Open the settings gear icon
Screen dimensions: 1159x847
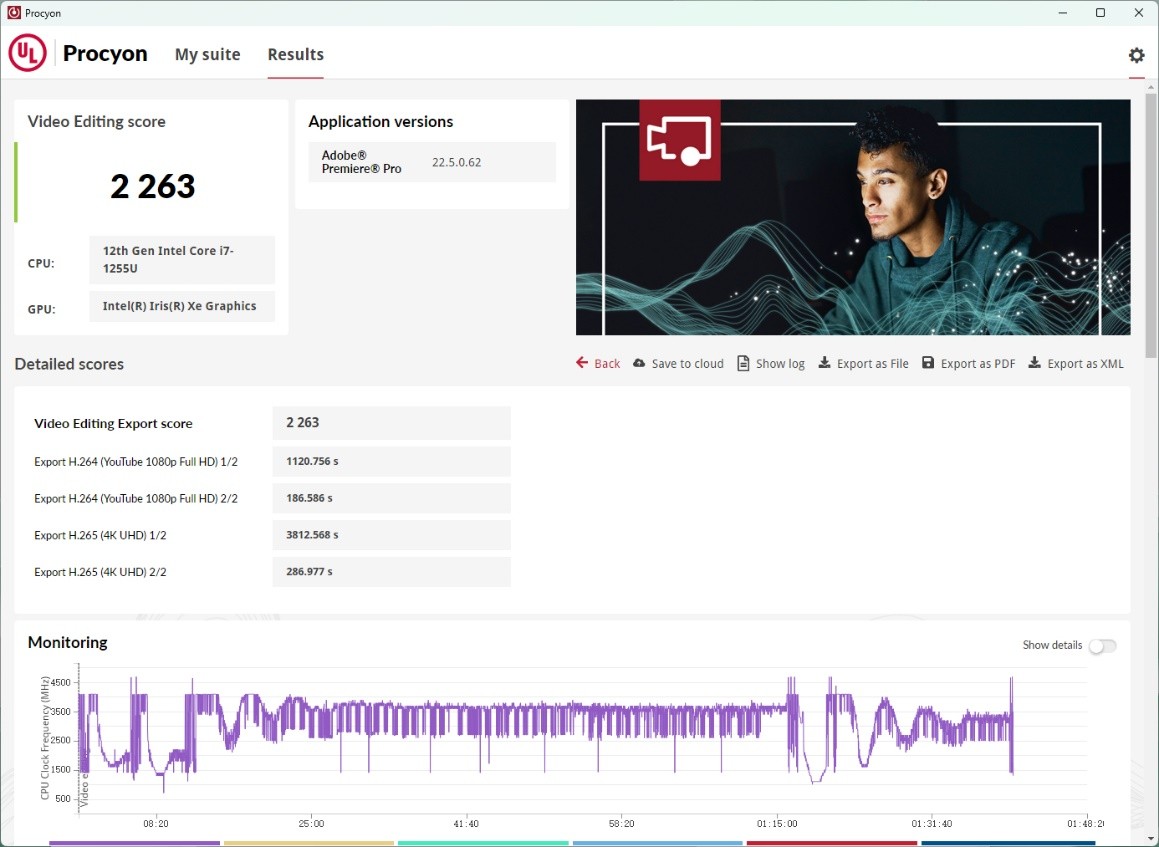point(1136,55)
